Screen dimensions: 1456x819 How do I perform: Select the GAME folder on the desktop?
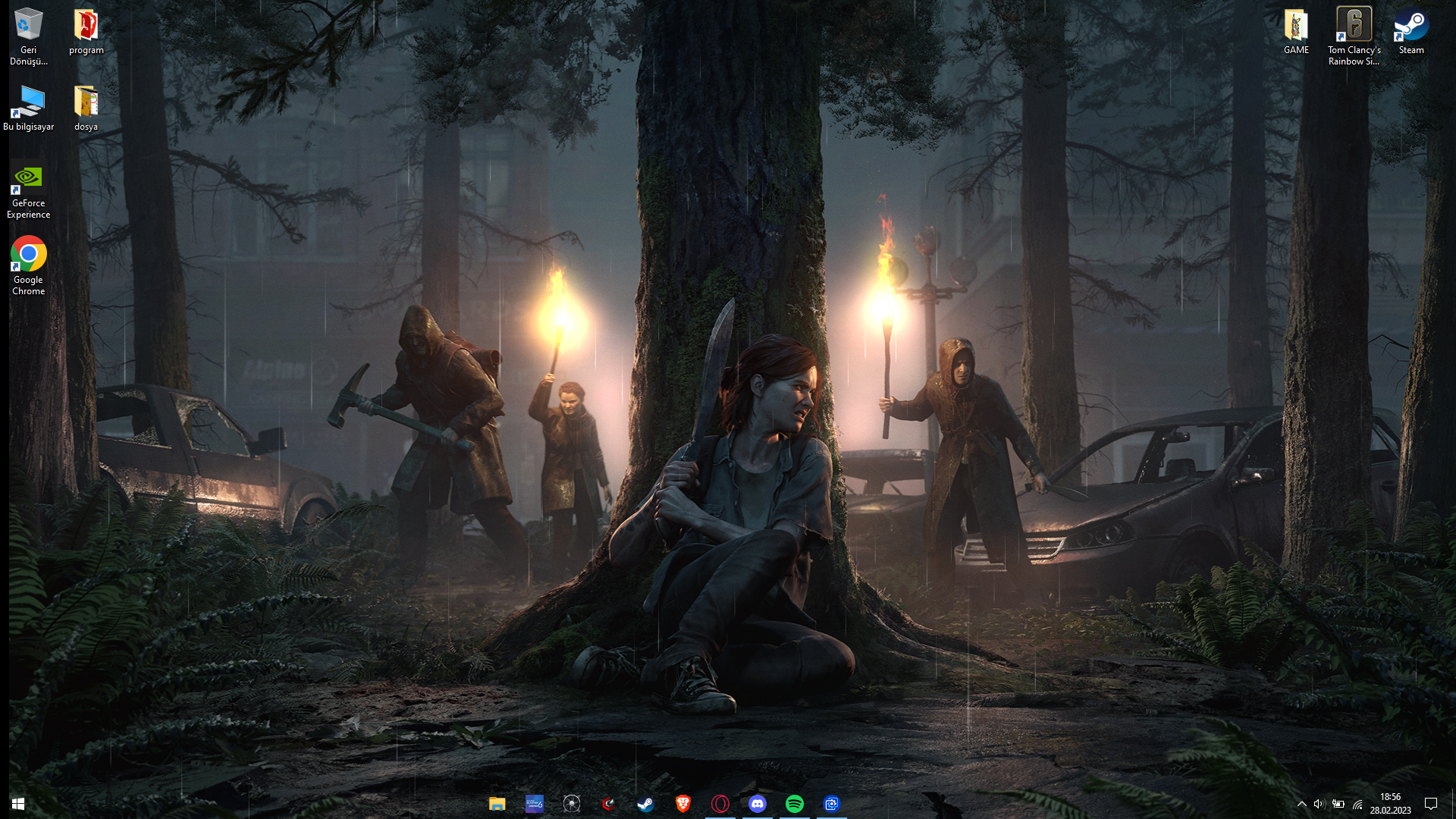click(x=1296, y=30)
